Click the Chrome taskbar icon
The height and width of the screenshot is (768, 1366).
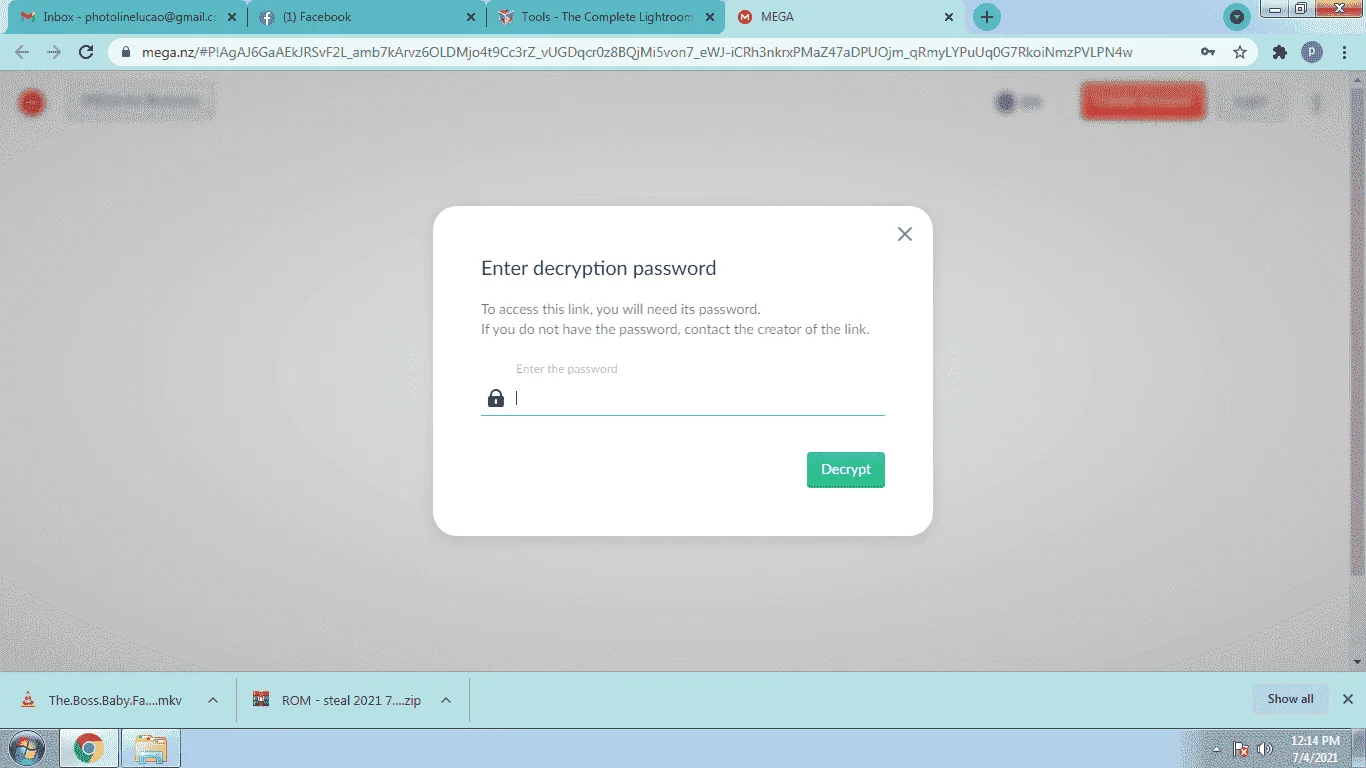coord(88,748)
